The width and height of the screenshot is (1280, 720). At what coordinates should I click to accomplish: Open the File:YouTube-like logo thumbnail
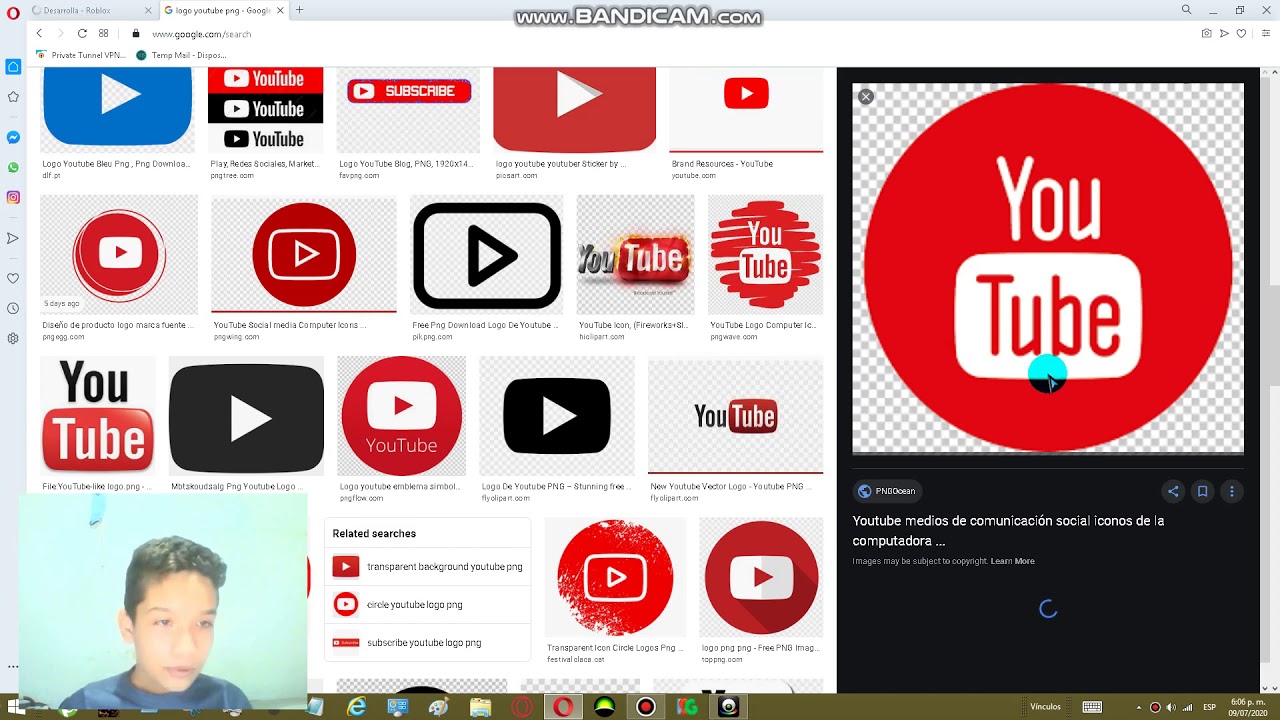point(97,415)
